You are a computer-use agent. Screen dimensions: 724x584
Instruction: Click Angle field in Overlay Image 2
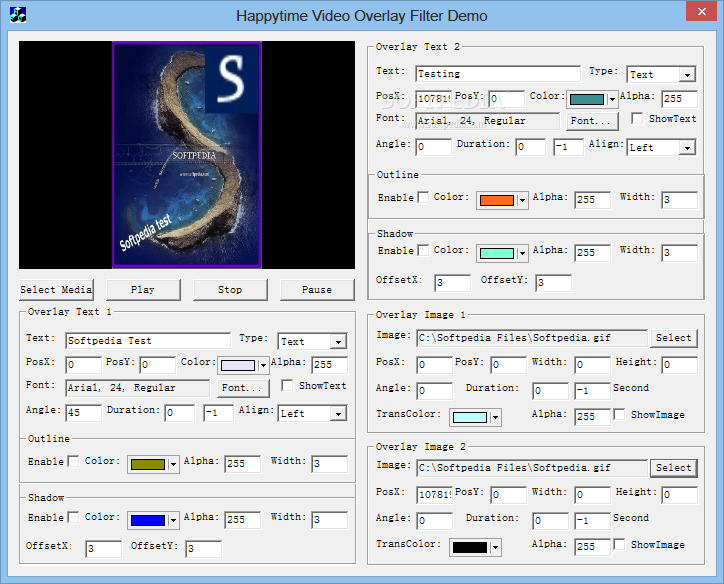pos(434,521)
